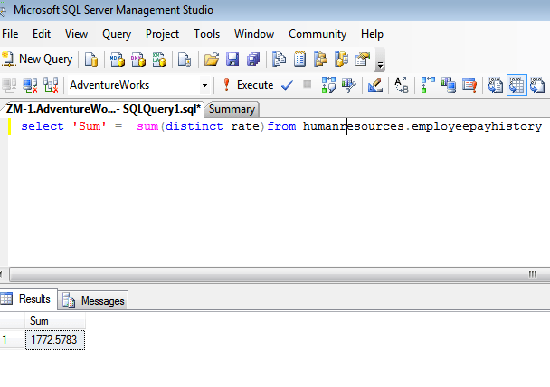The height and width of the screenshot is (387, 550).
Task: Show the Template Explorer window
Action: click(341, 59)
